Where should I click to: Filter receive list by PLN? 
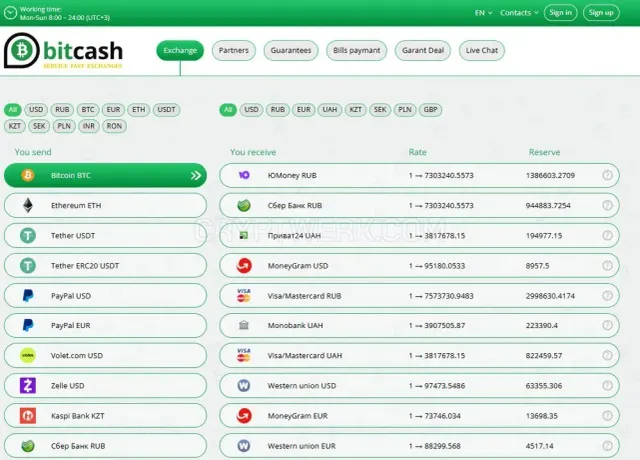point(405,109)
